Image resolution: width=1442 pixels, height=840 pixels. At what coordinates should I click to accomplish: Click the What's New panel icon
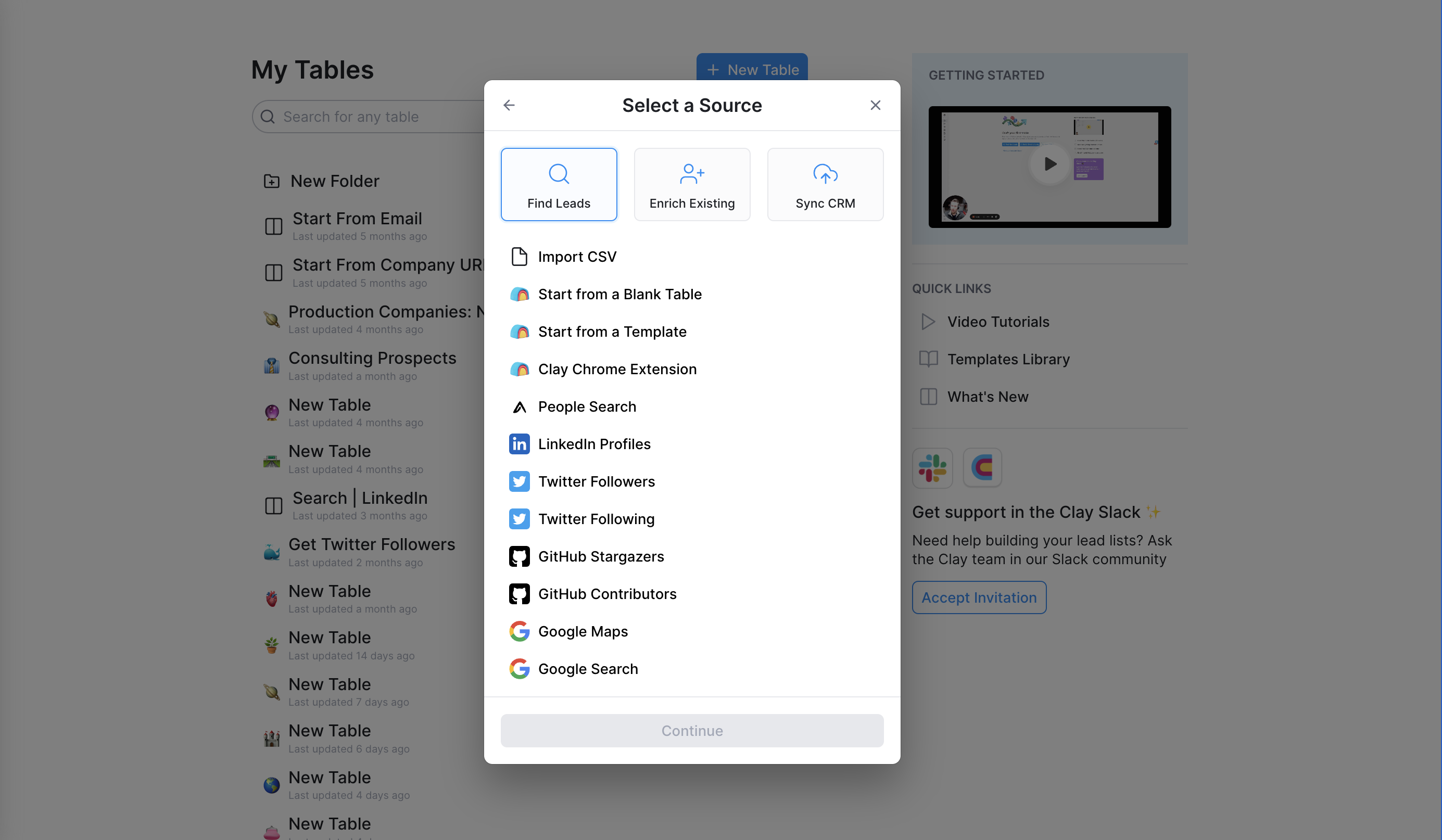928,397
